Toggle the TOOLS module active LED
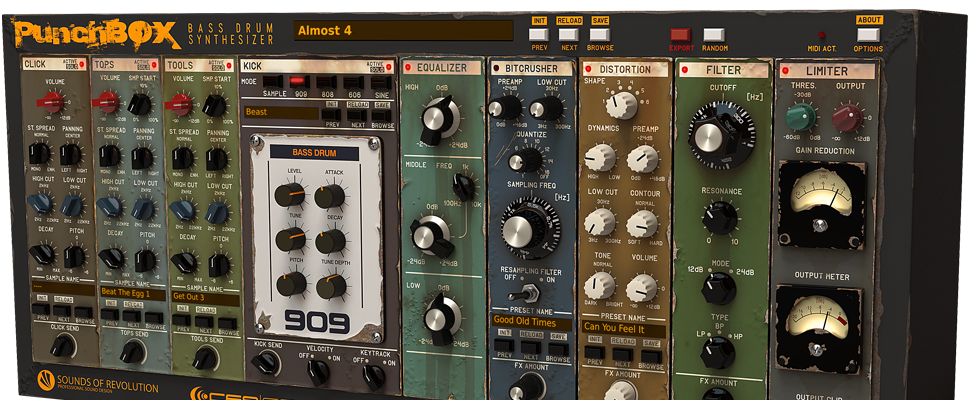 pos(229,64)
